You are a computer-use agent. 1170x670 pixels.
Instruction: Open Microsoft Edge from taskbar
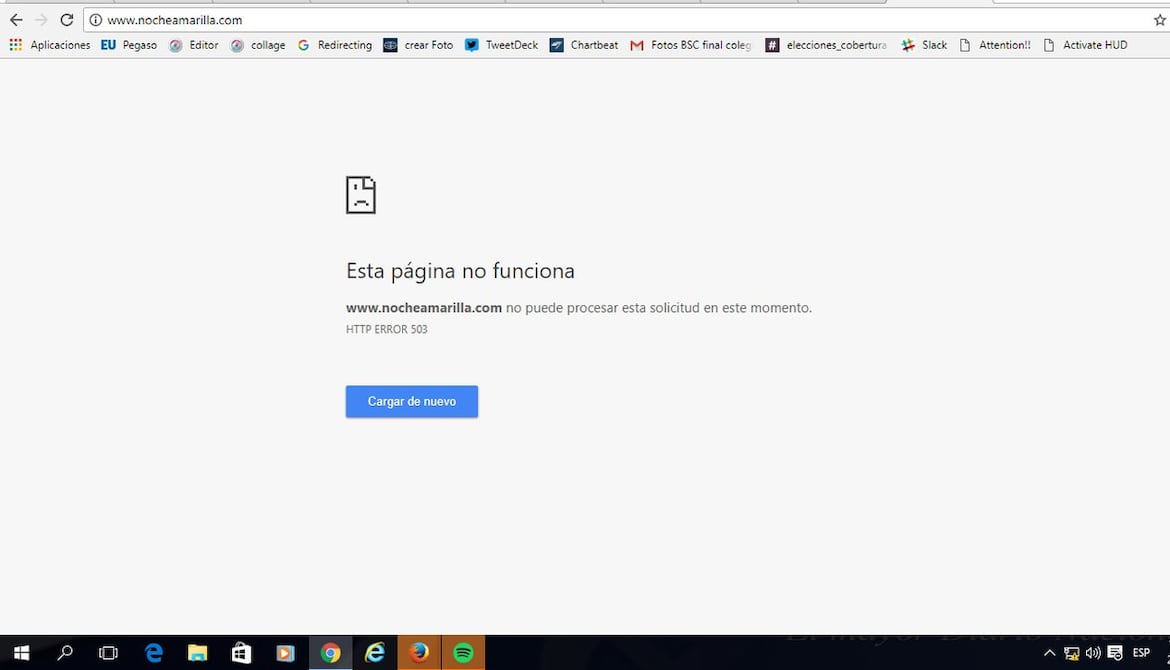[154, 653]
